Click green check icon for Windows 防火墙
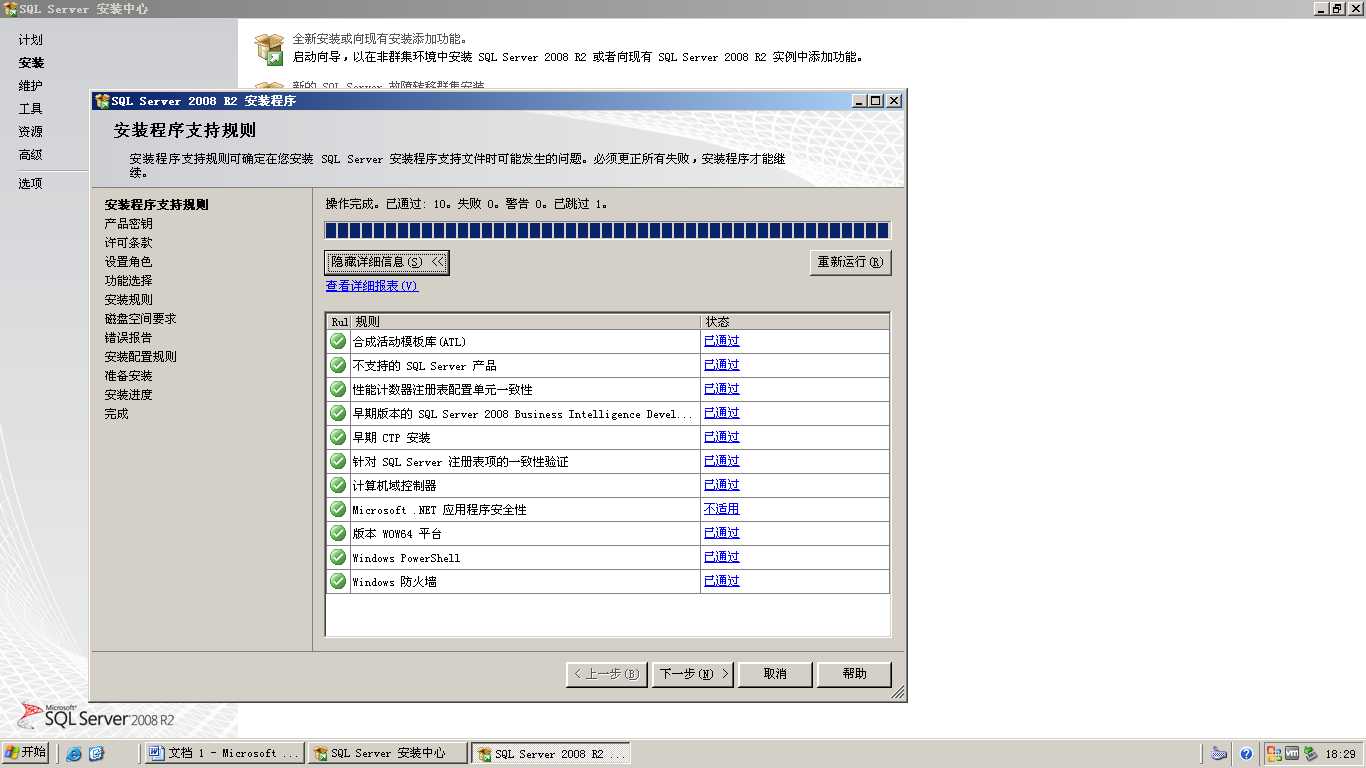The height and width of the screenshot is (768, 1366). tap(338, 581)
